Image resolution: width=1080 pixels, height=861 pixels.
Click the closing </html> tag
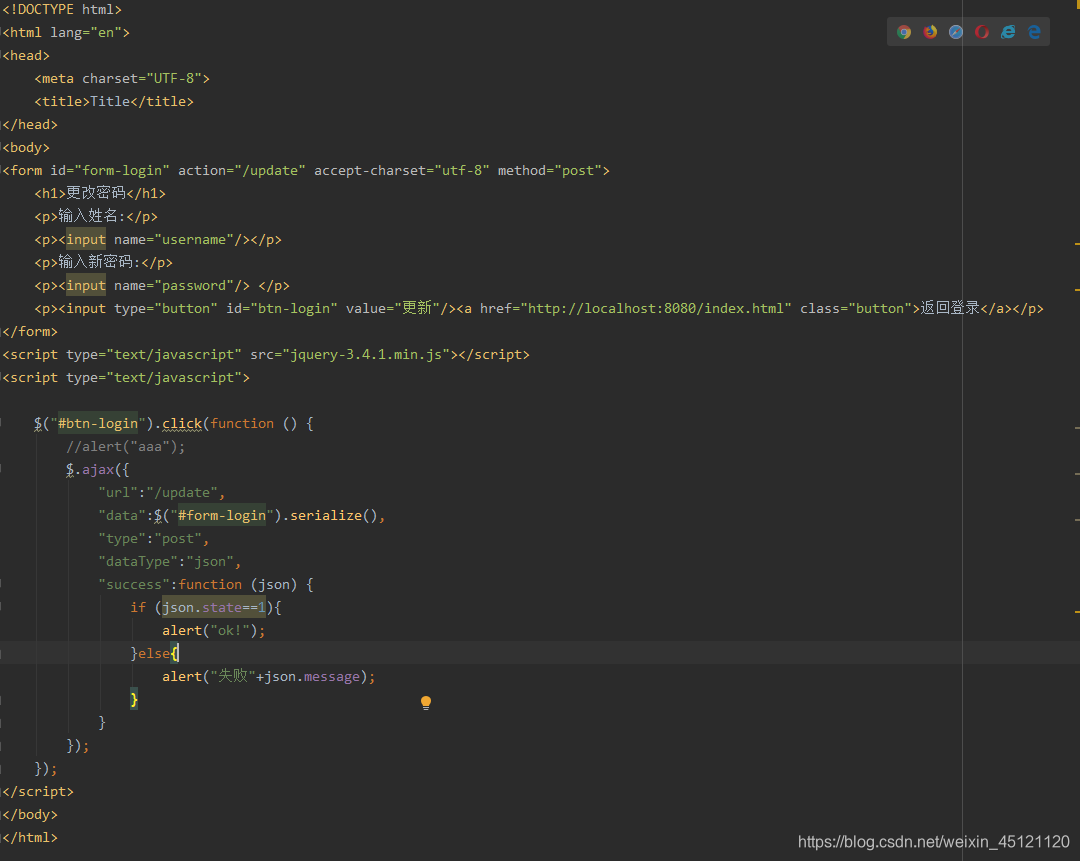[30, 838]
